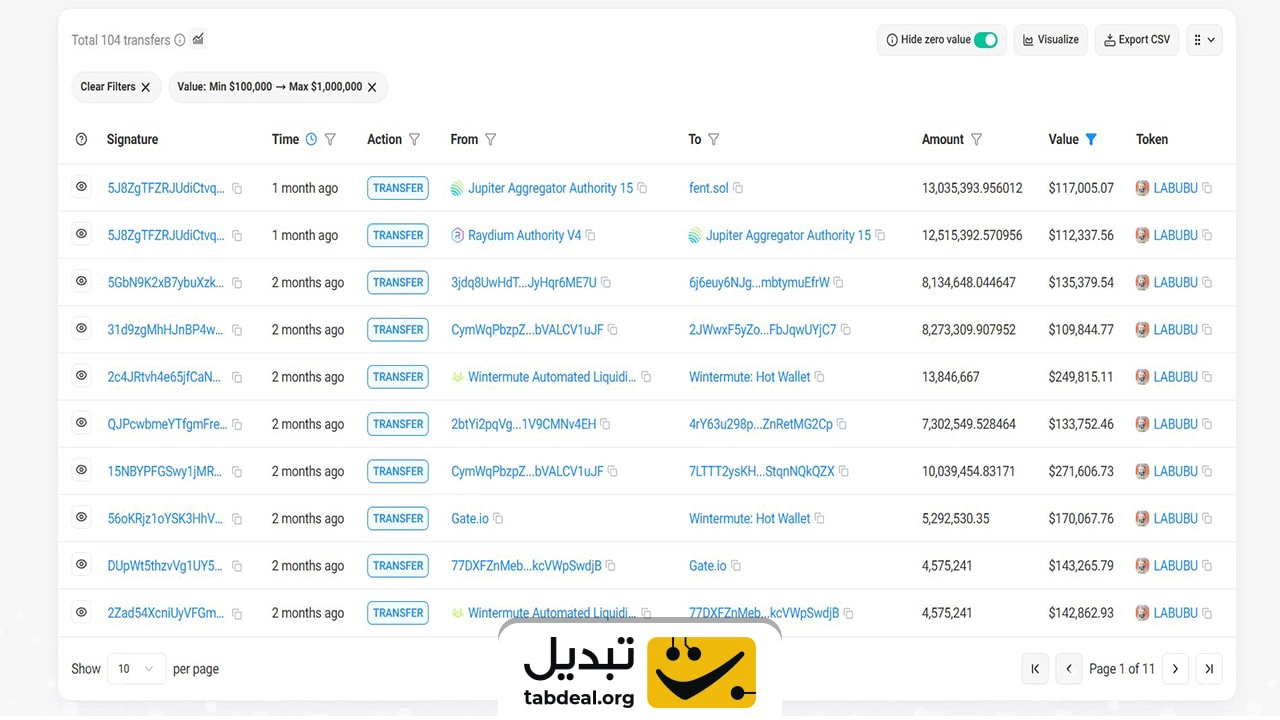Open the Raydium Authority V4 link
Image resolution: width=1280 pixels, height=720 pixels.
click(x=524, y=235)
